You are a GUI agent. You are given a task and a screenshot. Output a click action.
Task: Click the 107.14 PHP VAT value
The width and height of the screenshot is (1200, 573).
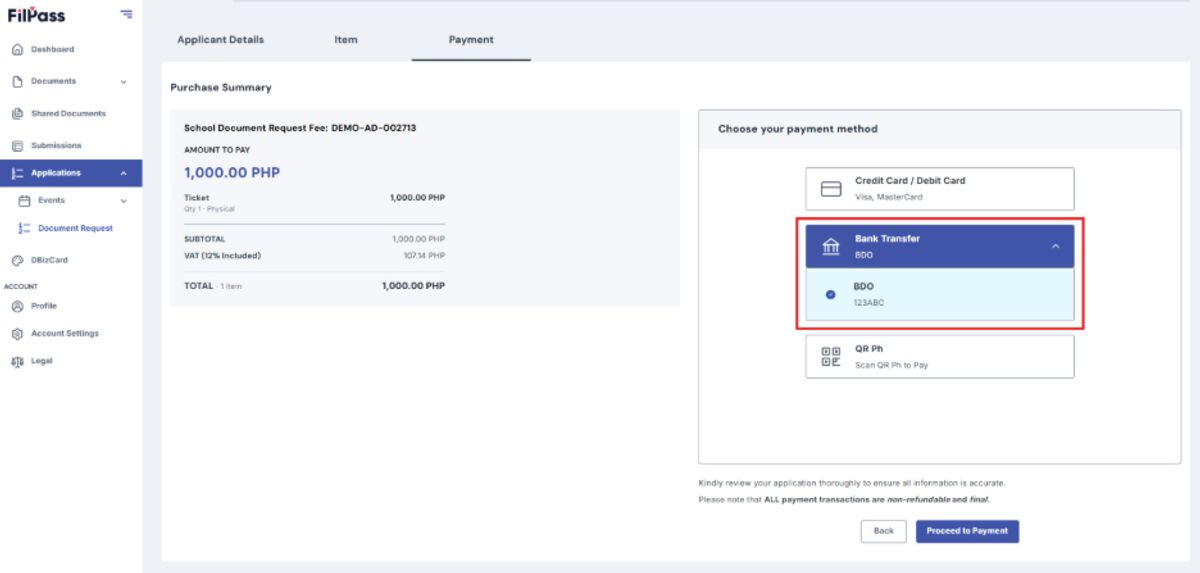point(424,256)
